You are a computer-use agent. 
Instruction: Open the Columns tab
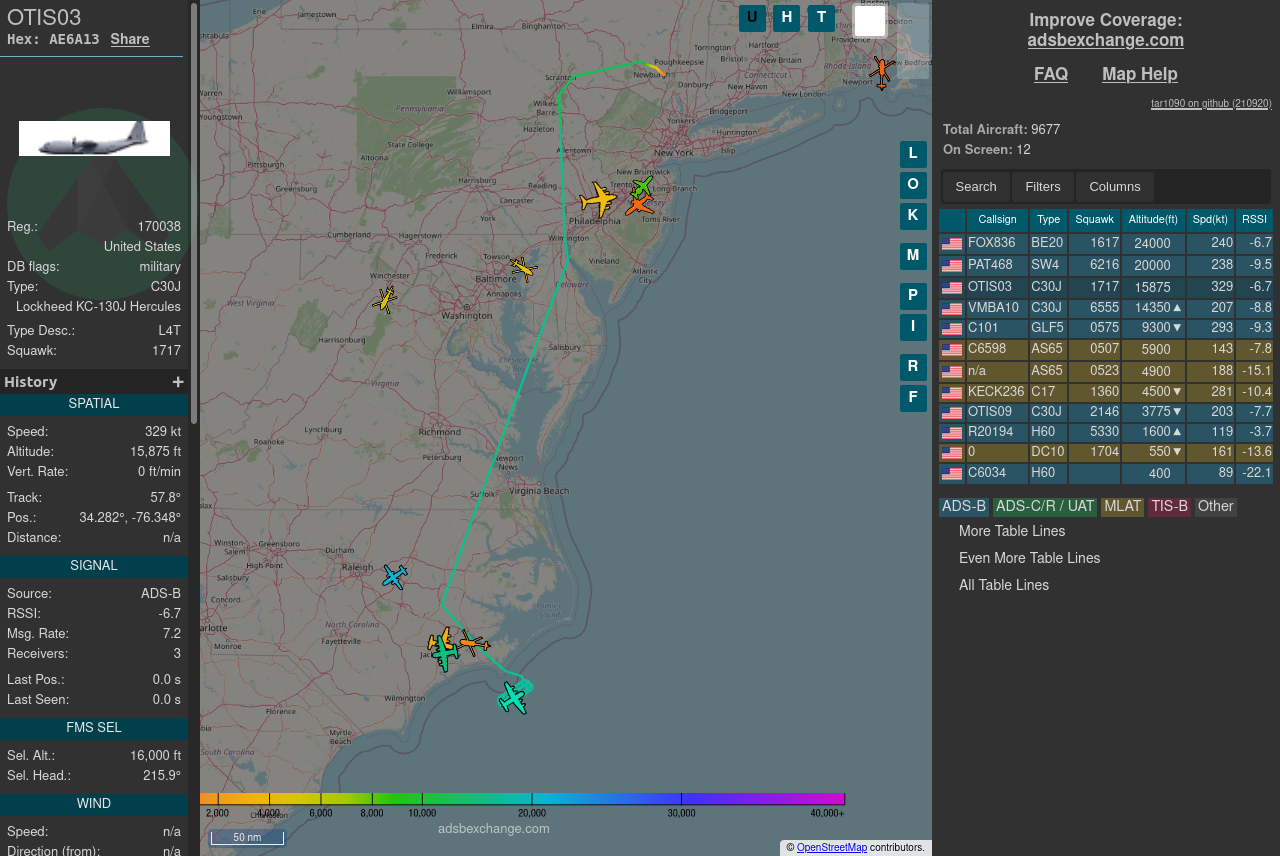click(1115, 187)
